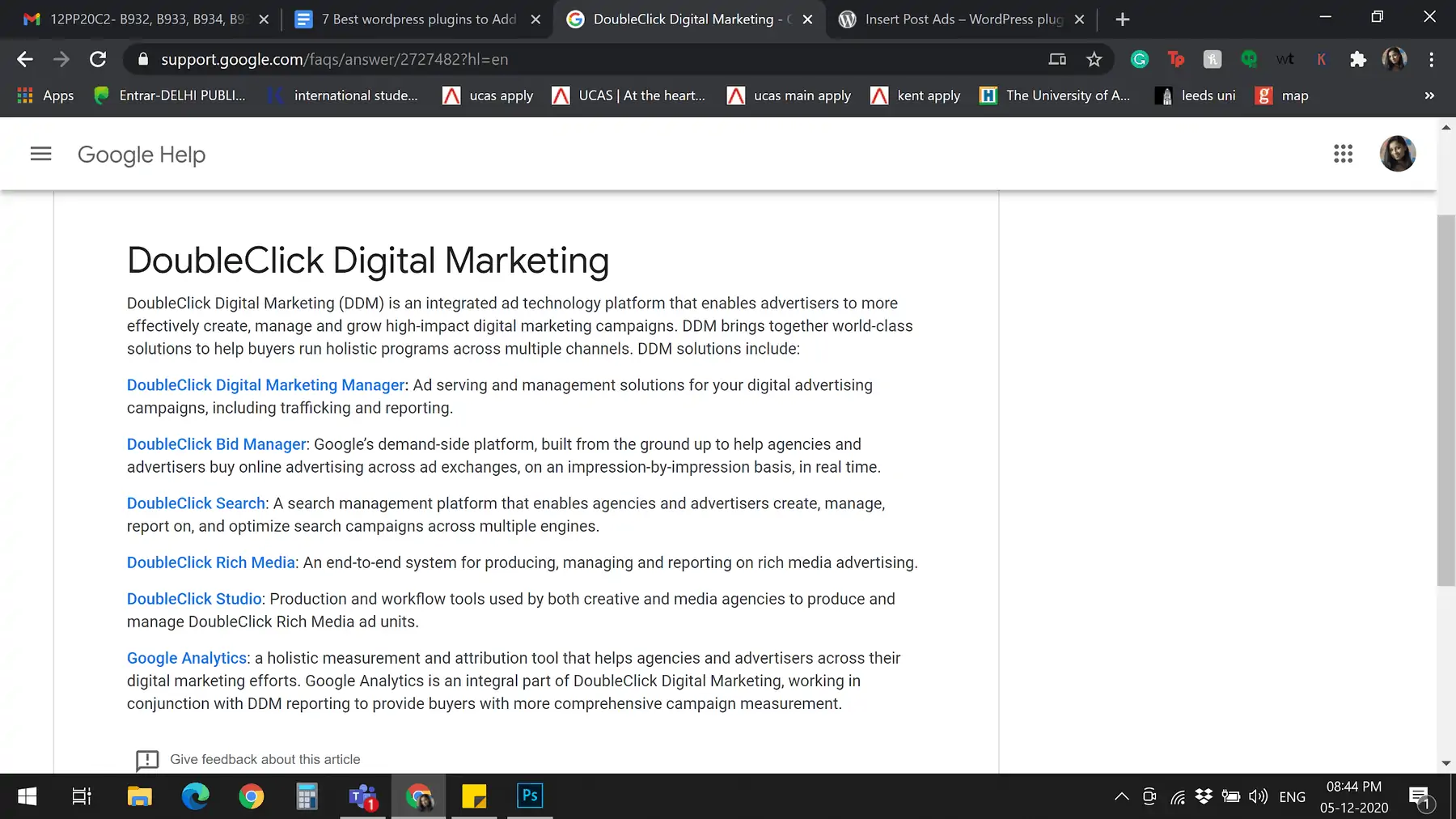Open the map bookmark
Image resolution: width=1456 pixels, height=819 pixels.
point(1282,95)
